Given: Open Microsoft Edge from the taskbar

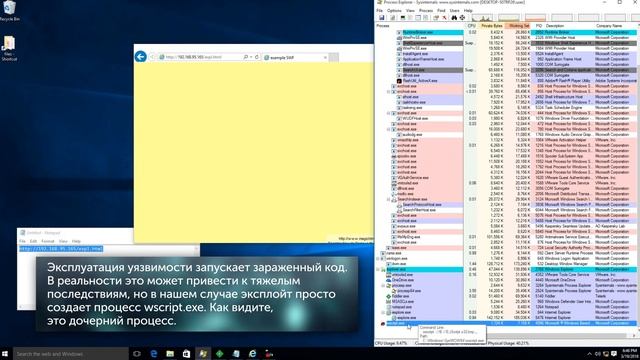Looking at the screenshot, I should pos(154,354).
